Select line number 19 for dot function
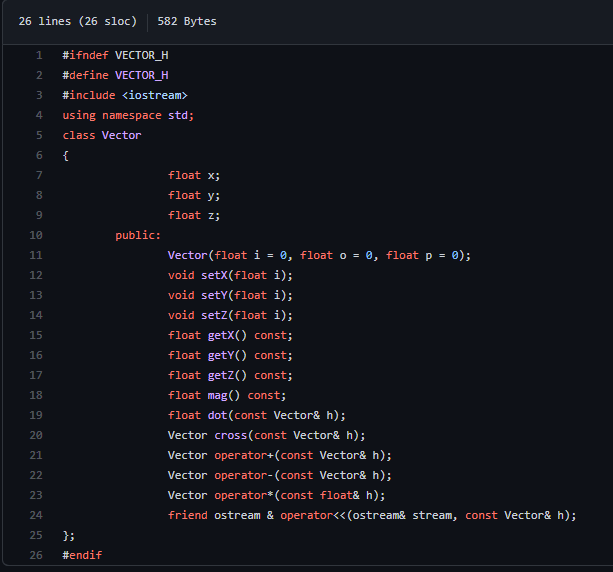 click(36, 415)
